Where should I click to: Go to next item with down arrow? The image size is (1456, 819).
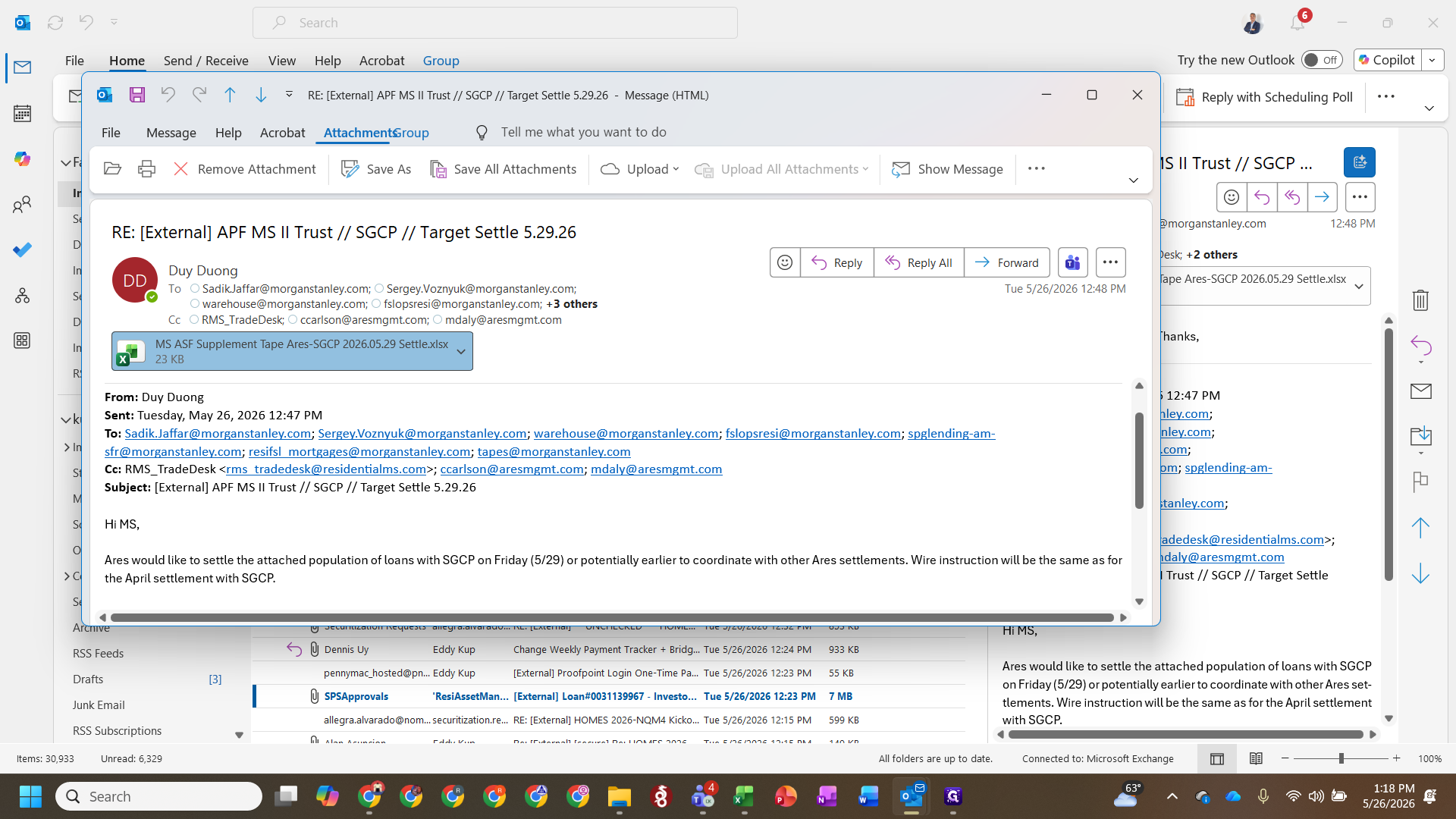261,95
